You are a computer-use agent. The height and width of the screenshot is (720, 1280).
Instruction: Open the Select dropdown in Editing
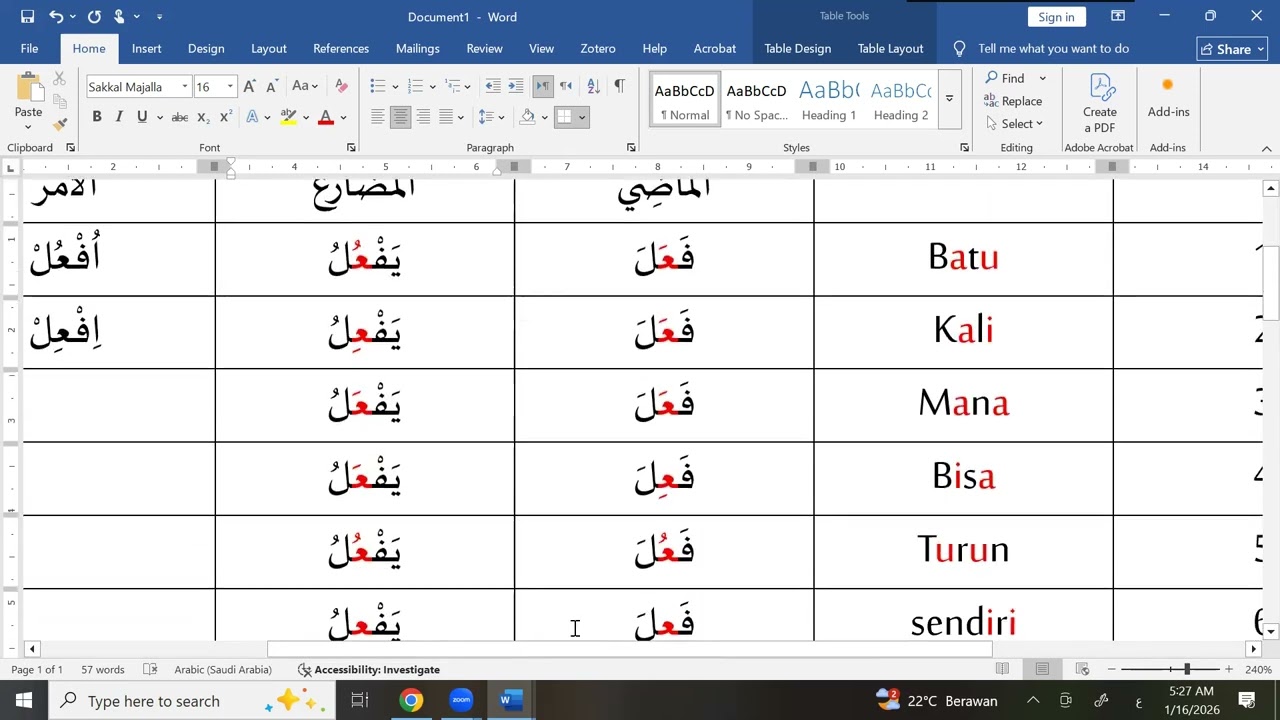(1014, 124)
